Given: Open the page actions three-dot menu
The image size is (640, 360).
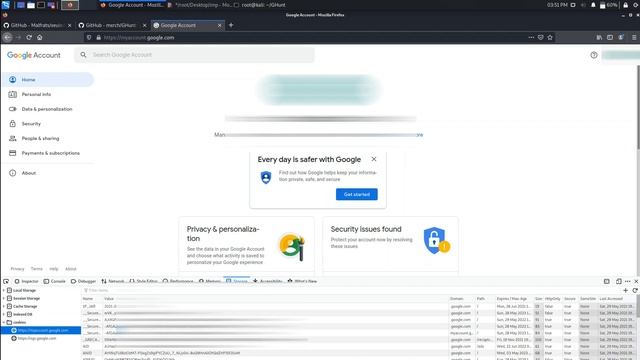Looking at the screenshot, I should [531, 38].
